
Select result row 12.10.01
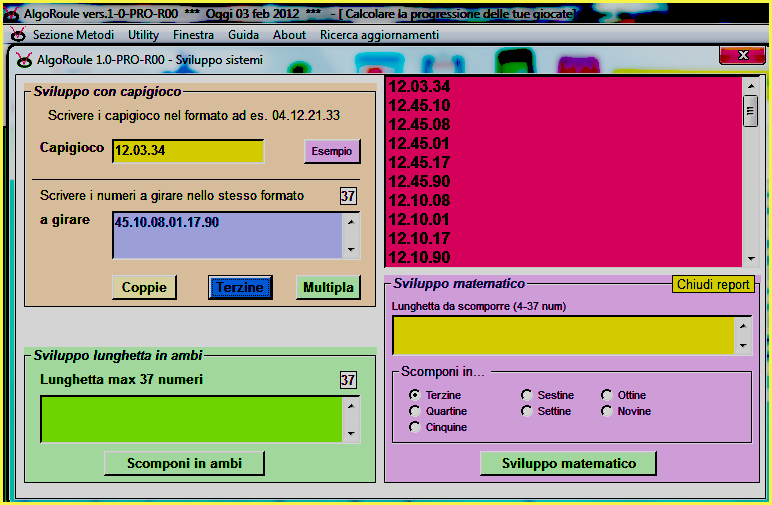[563, 220]
